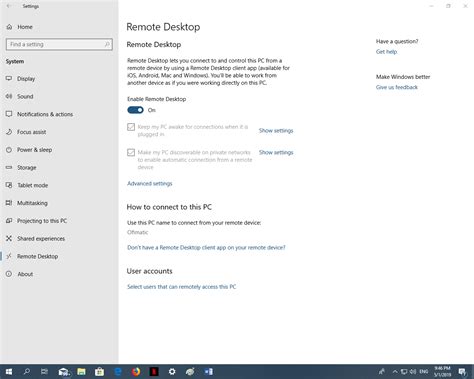The image size is (474, 379).
Task: Open Focus assist moon icon
Action: pos(9,132)
